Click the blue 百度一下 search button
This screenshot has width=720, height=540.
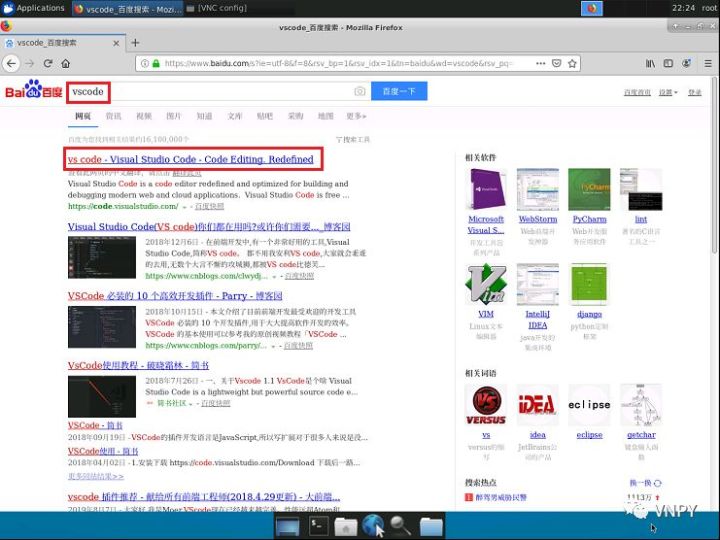click(399, 91)
